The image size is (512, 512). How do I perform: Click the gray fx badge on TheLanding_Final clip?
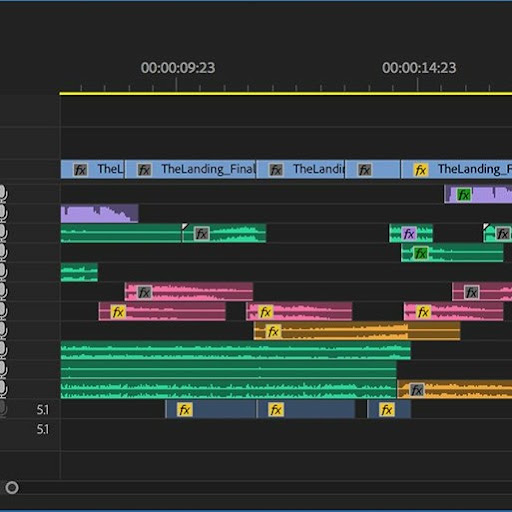coord(144,170)
